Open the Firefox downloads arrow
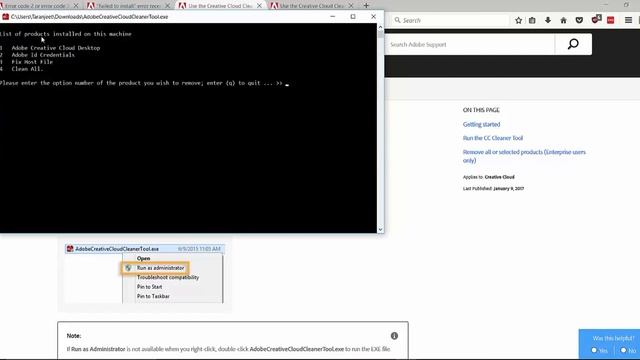640x360 pixels. [548, 20]
